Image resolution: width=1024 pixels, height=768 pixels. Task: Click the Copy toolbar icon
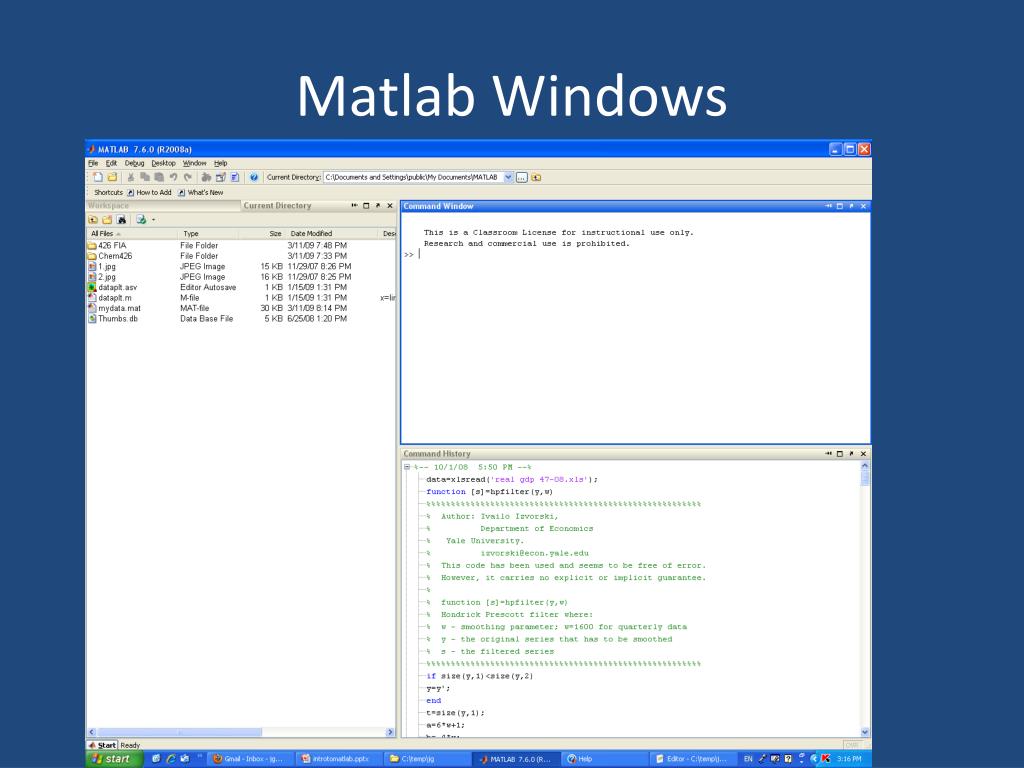tap(145, 177)
